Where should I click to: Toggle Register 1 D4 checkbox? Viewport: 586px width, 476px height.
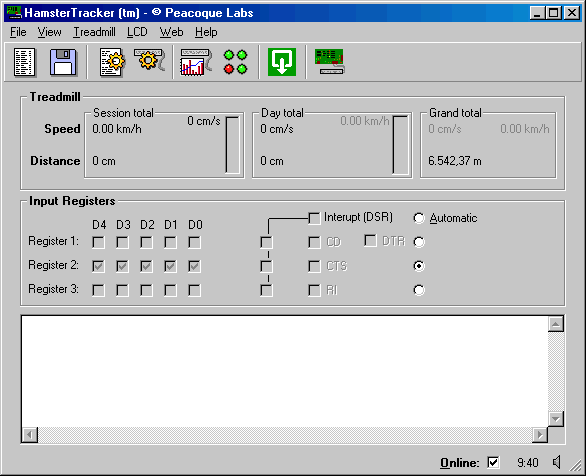click(x=98, y=242)
